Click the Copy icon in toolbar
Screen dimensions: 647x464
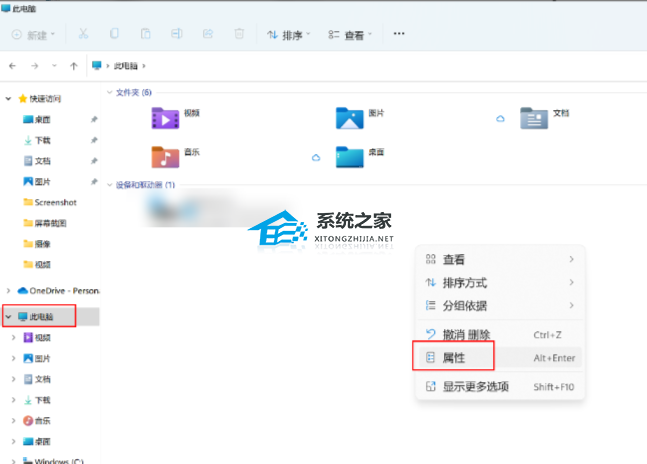[114, 34]
